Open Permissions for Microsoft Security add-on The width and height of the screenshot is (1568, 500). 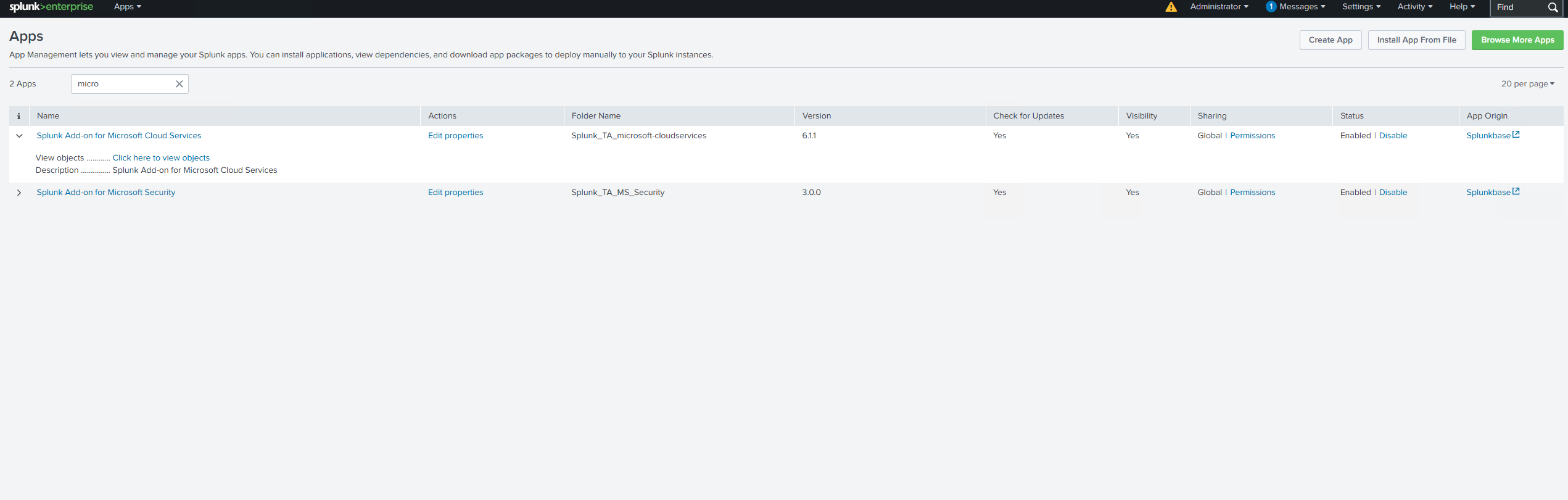point(1252,193)
